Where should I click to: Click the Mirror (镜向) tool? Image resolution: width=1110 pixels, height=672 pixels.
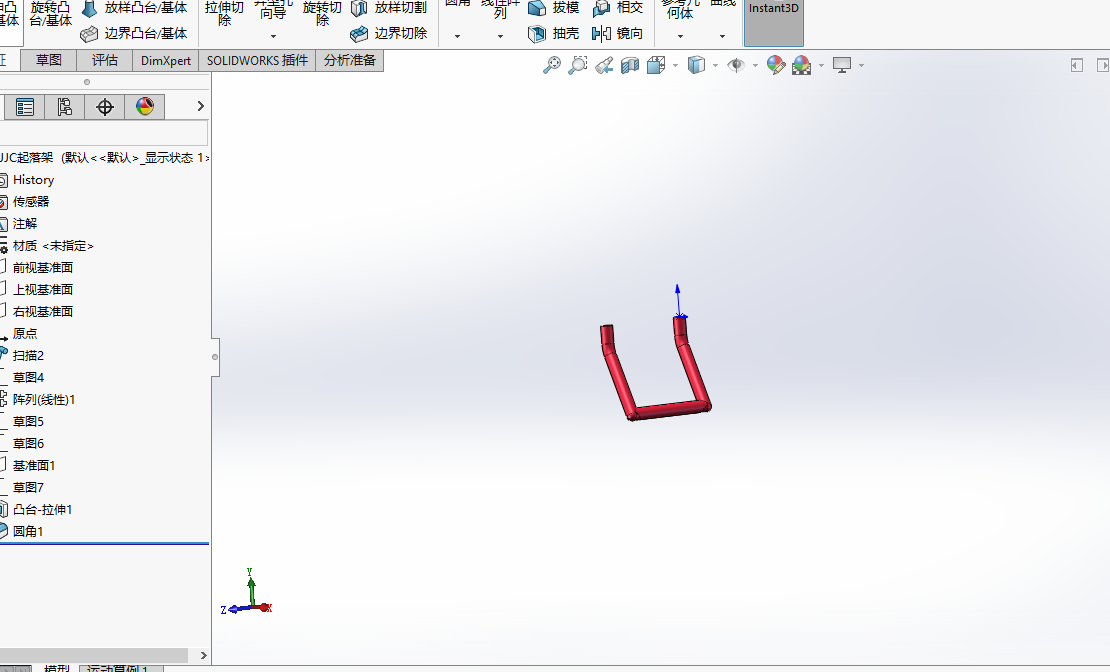click(x=618, y=33)
